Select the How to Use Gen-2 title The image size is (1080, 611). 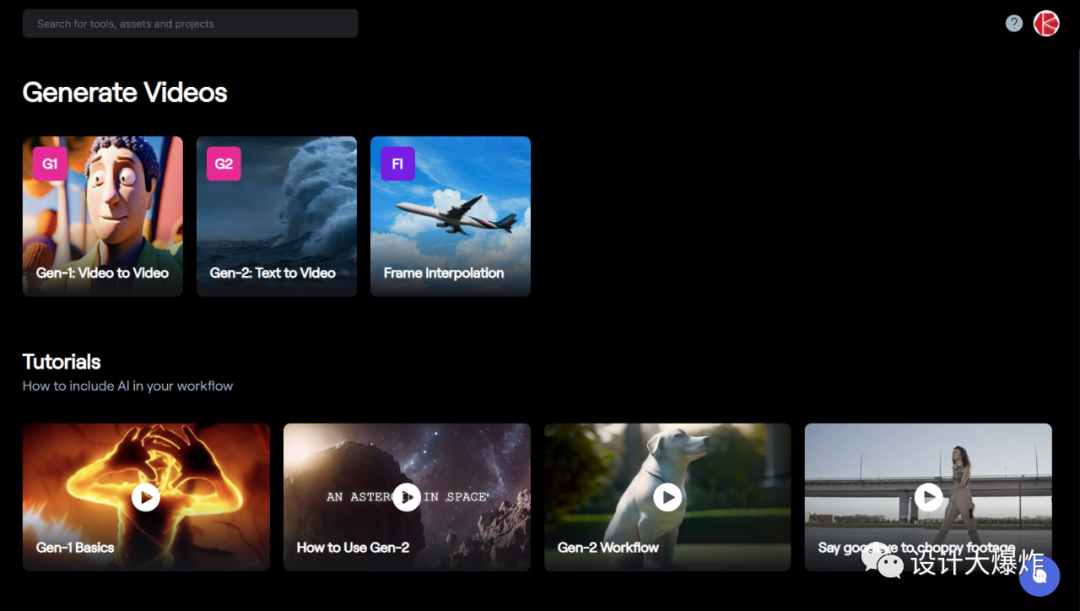(353, 548)
